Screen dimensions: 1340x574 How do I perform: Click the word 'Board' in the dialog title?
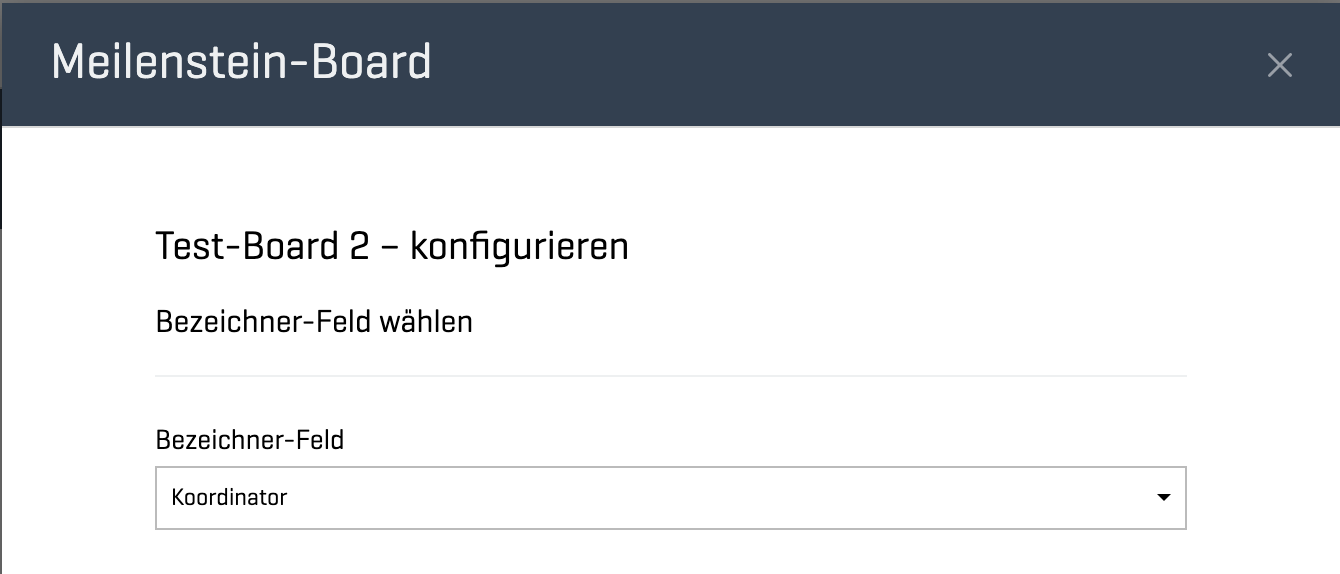372,63
